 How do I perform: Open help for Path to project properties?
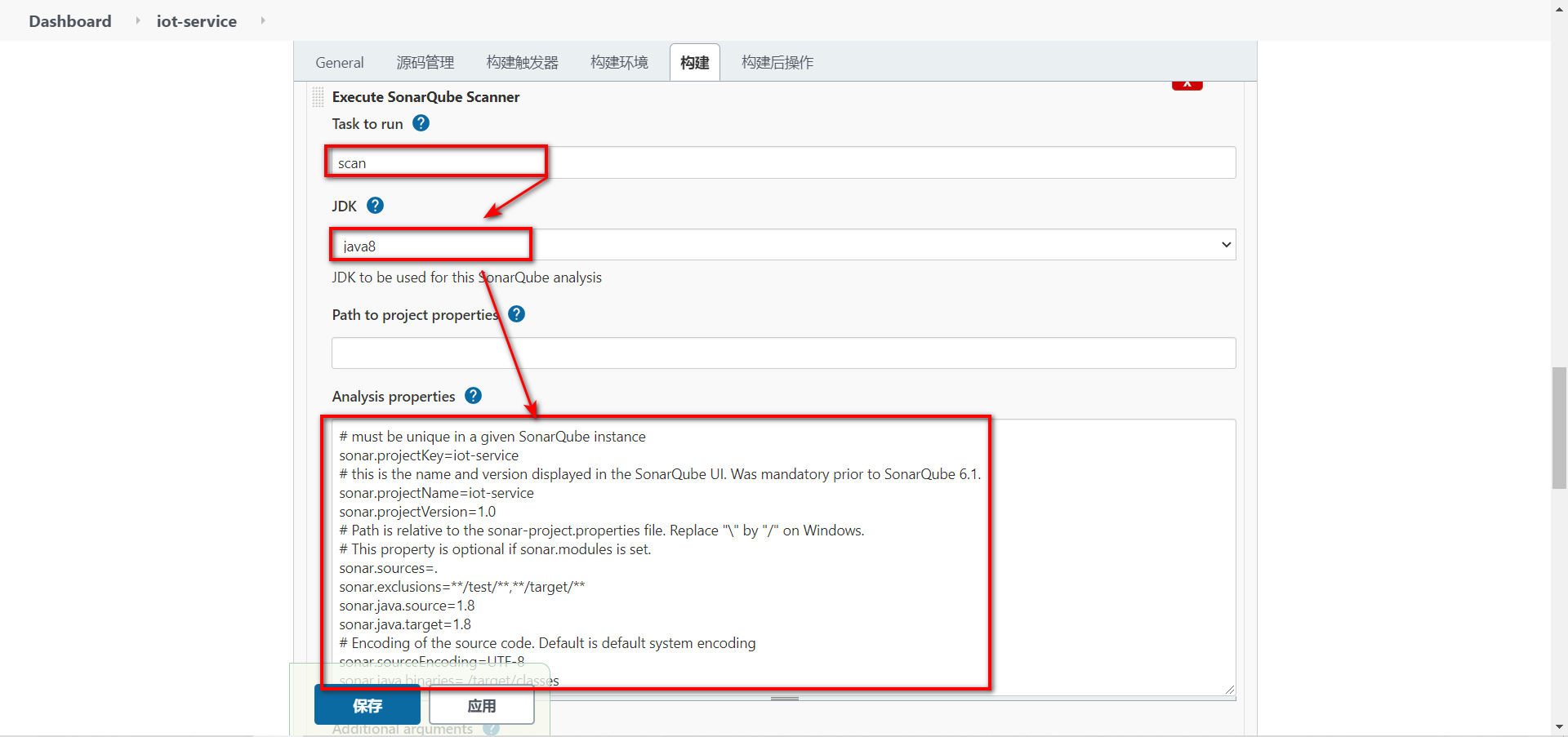click(x=516, y=314)
